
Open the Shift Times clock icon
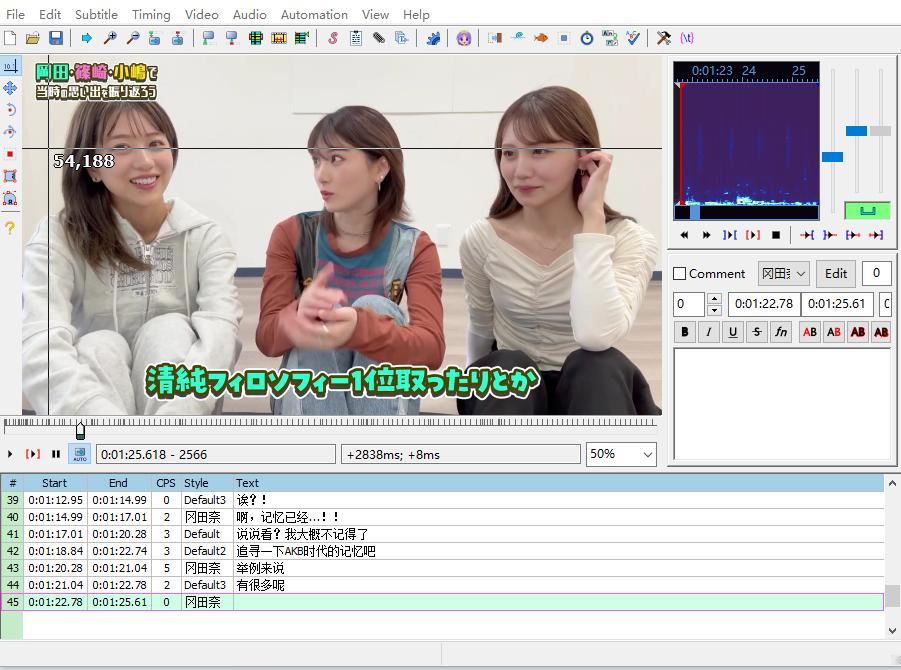[587, 38]
